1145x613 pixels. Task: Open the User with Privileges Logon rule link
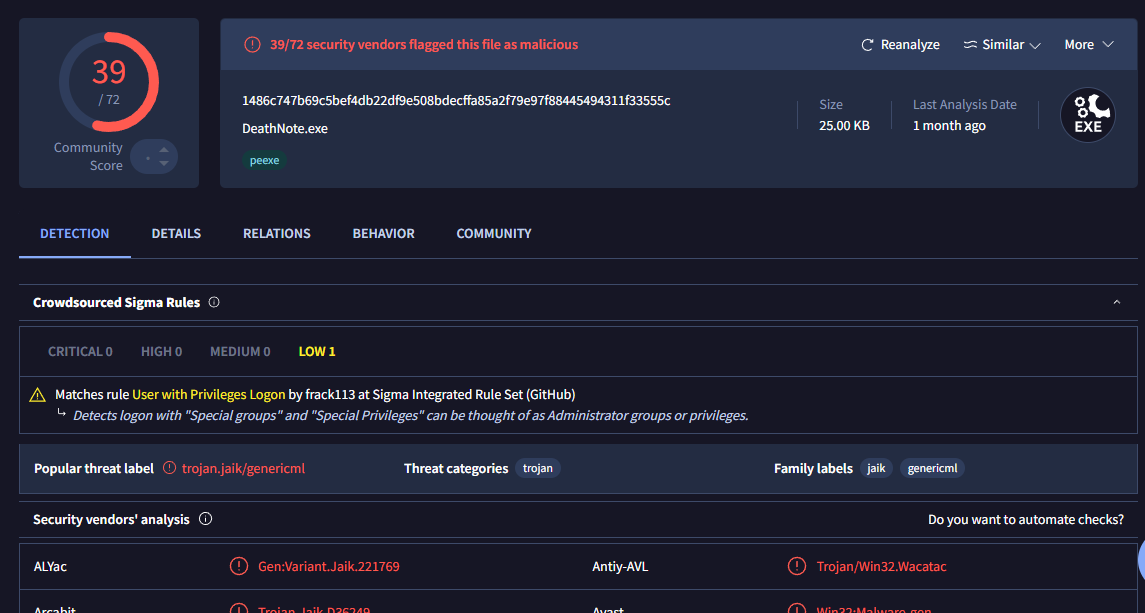pyautogui.click(x=208, y=394)
